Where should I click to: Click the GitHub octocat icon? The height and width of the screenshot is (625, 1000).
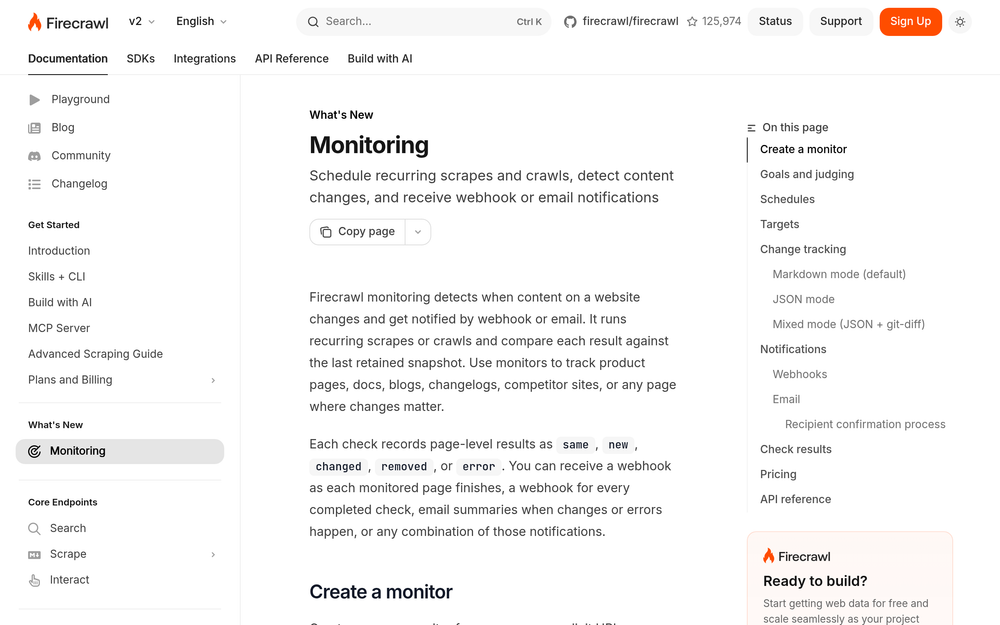tap(570, 22)
